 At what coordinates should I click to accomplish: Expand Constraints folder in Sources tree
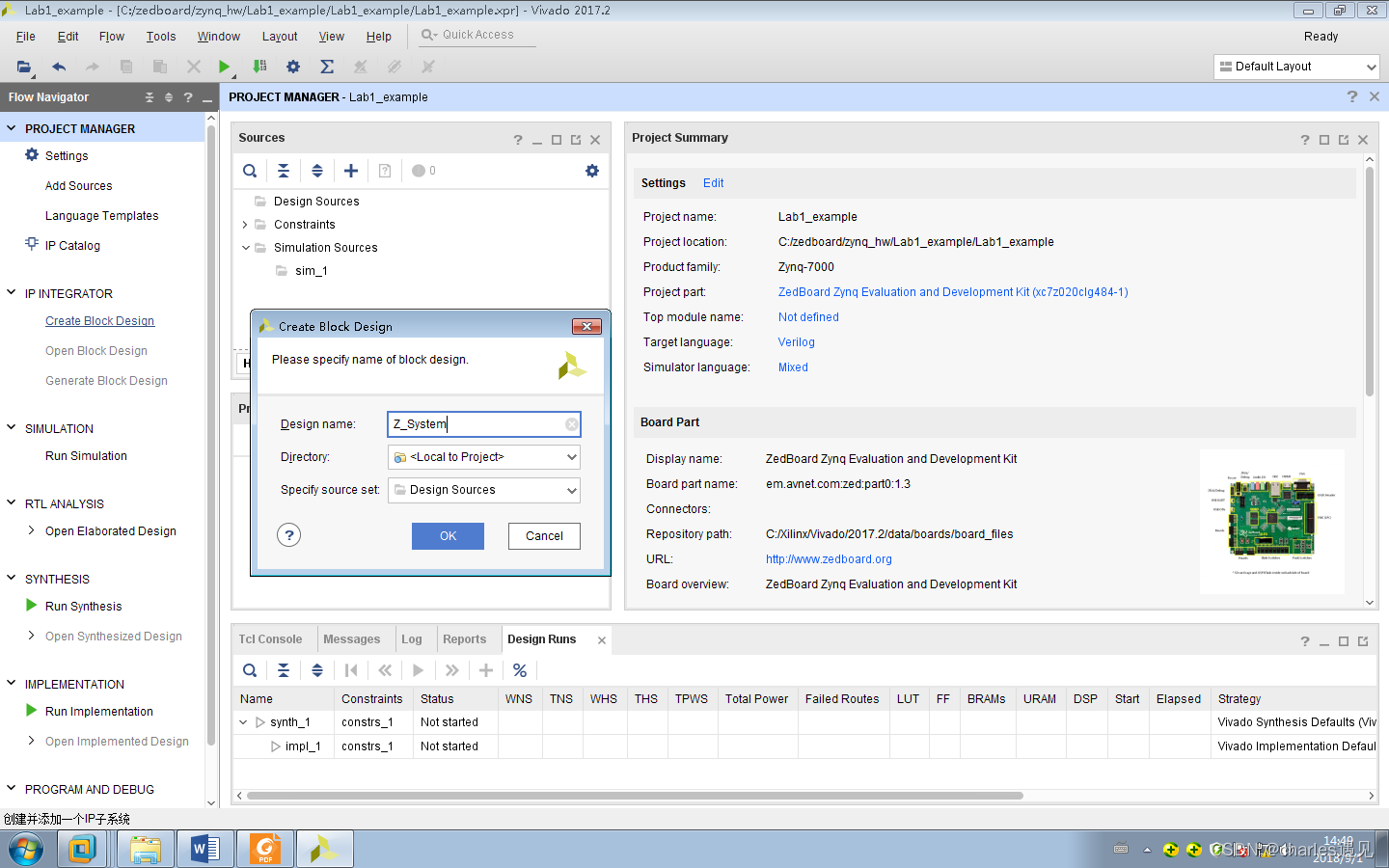pyautogui.click(x=245, y=225)
